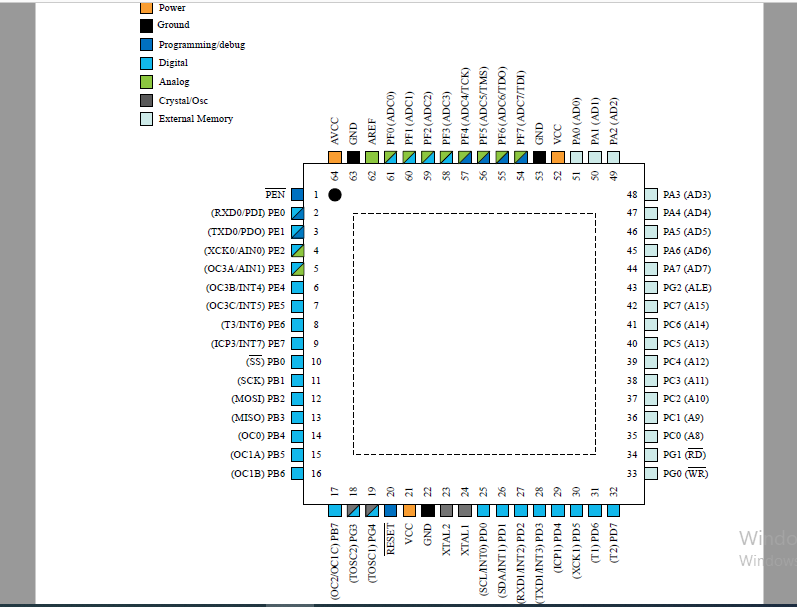Click the PC0 (A8) pin label

point(685,436)
